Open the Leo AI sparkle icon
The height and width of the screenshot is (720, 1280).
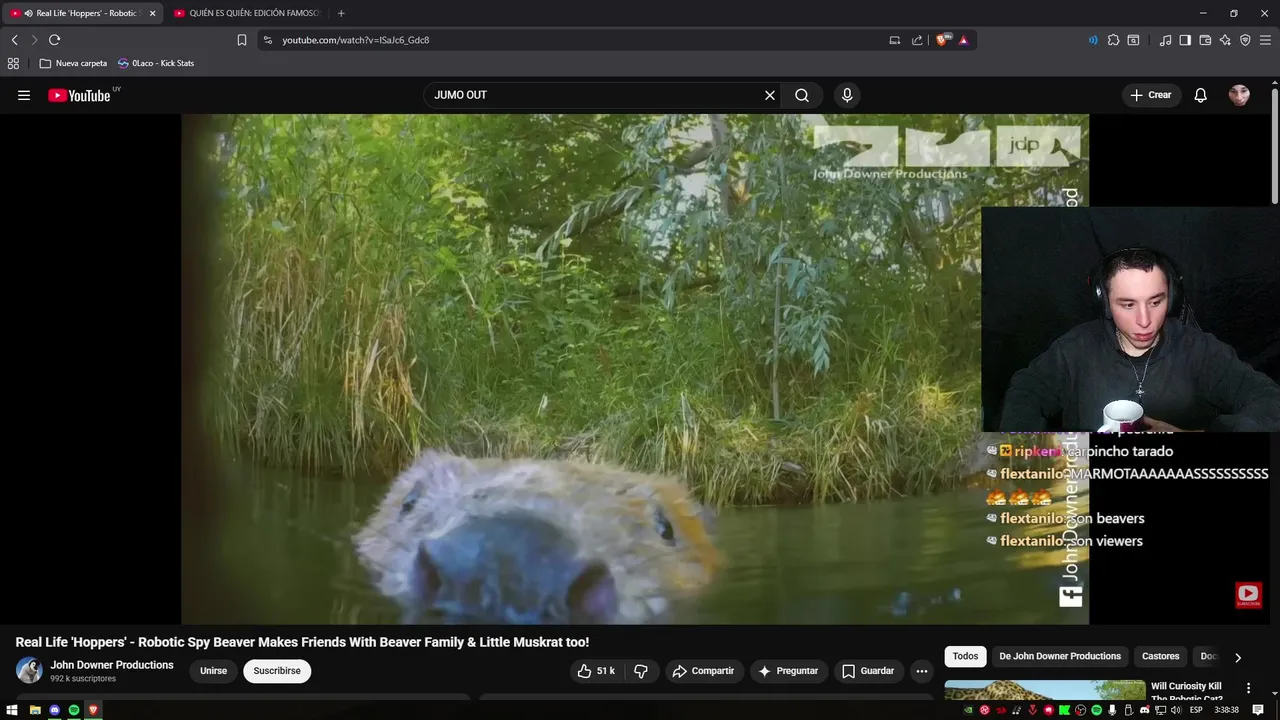(1225, 40)
